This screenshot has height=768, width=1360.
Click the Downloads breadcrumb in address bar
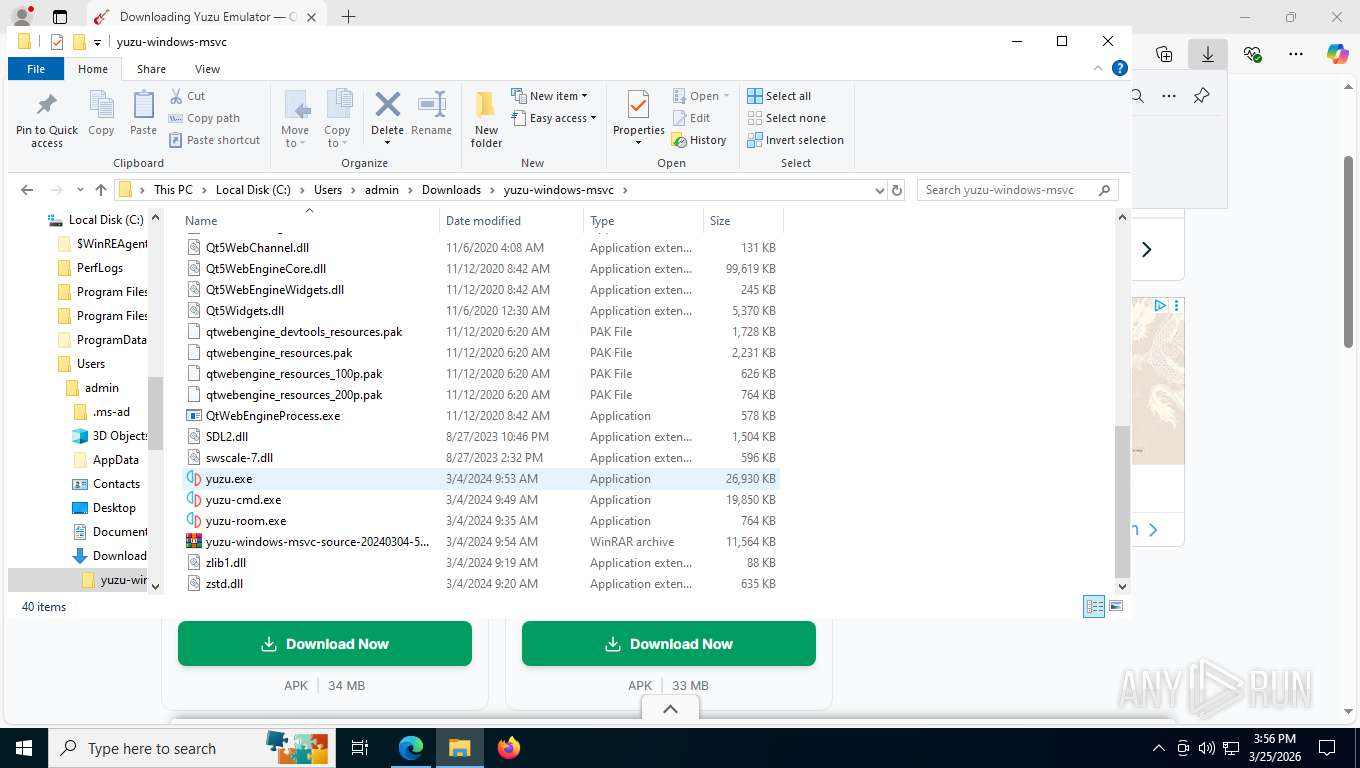[451, 190]
